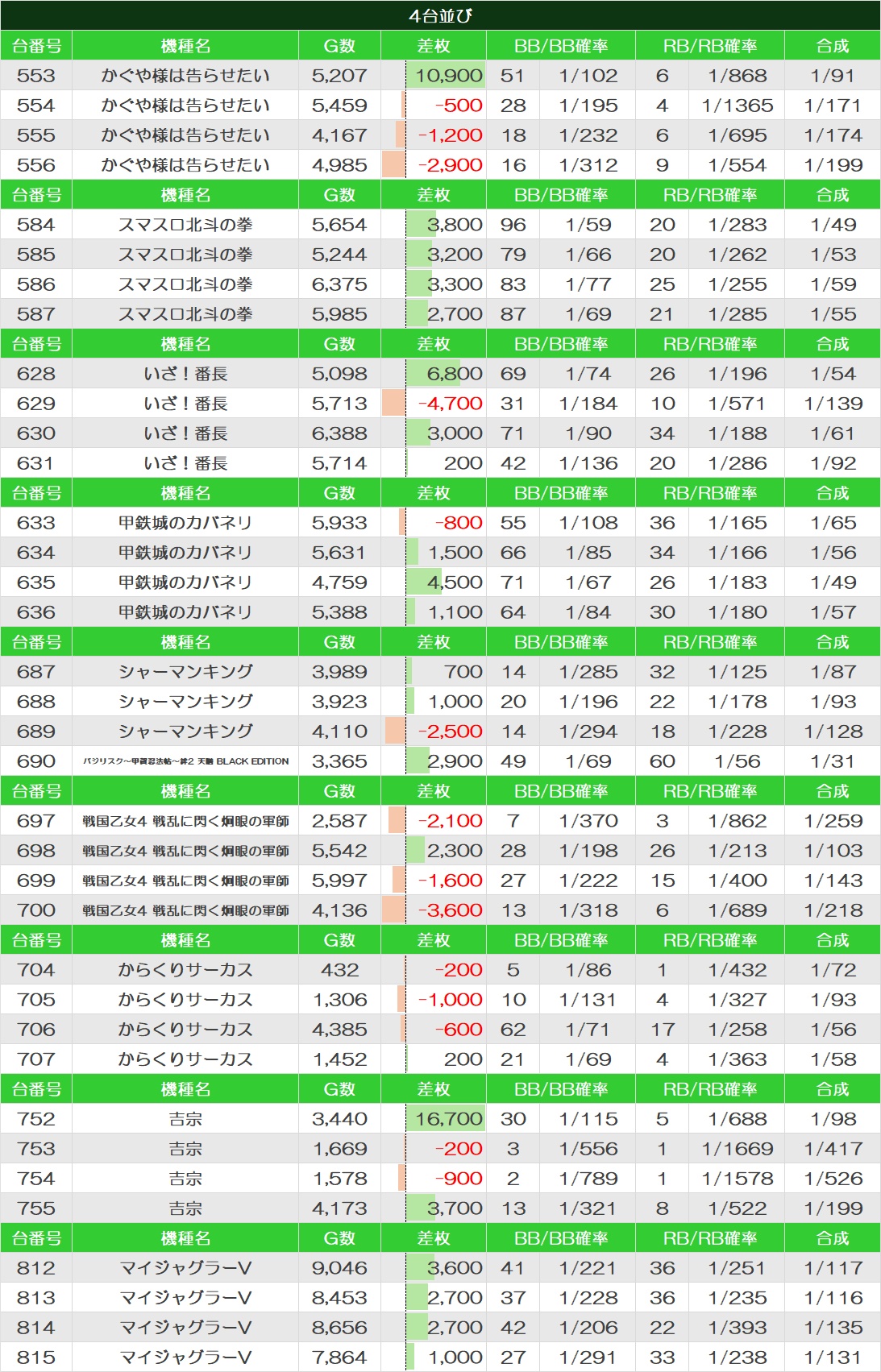Click the 4台並び title bar
This screenshot has width=881, height=1372.
(x=440, y=15)
